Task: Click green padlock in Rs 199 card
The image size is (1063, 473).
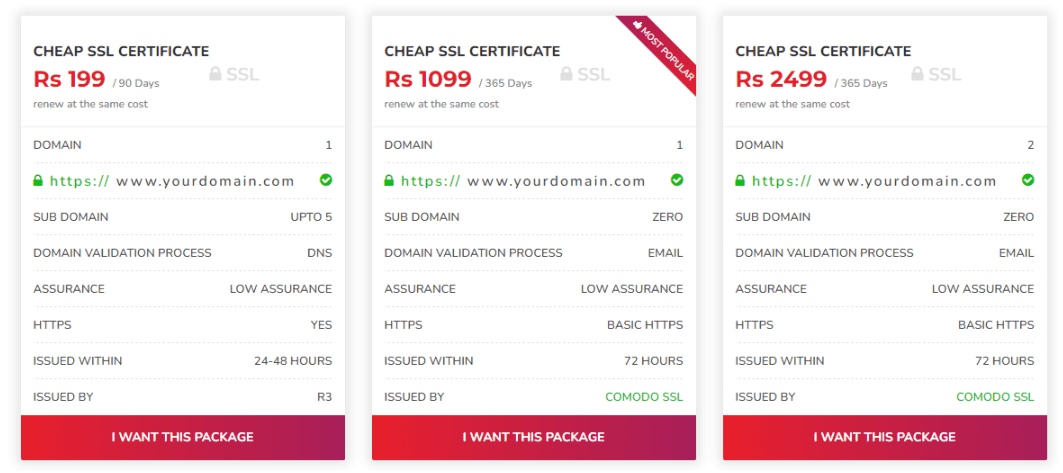Action: click(38, 181)
